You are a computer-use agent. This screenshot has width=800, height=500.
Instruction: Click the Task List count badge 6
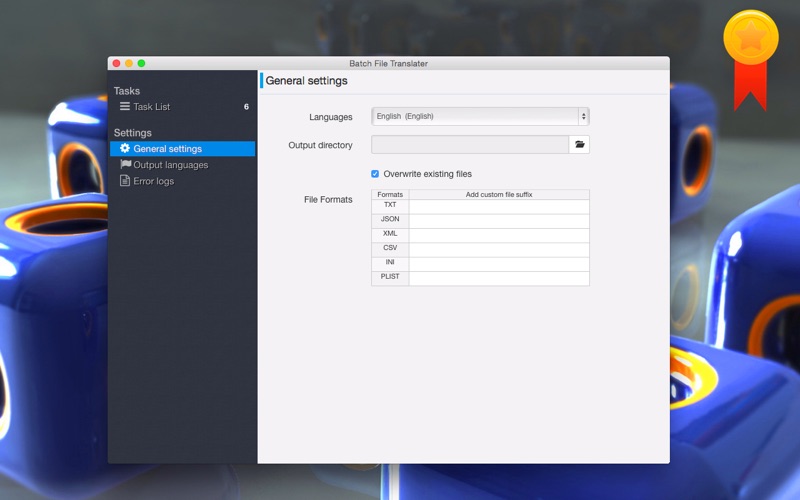pyautogui.click(x=246, y=107)
